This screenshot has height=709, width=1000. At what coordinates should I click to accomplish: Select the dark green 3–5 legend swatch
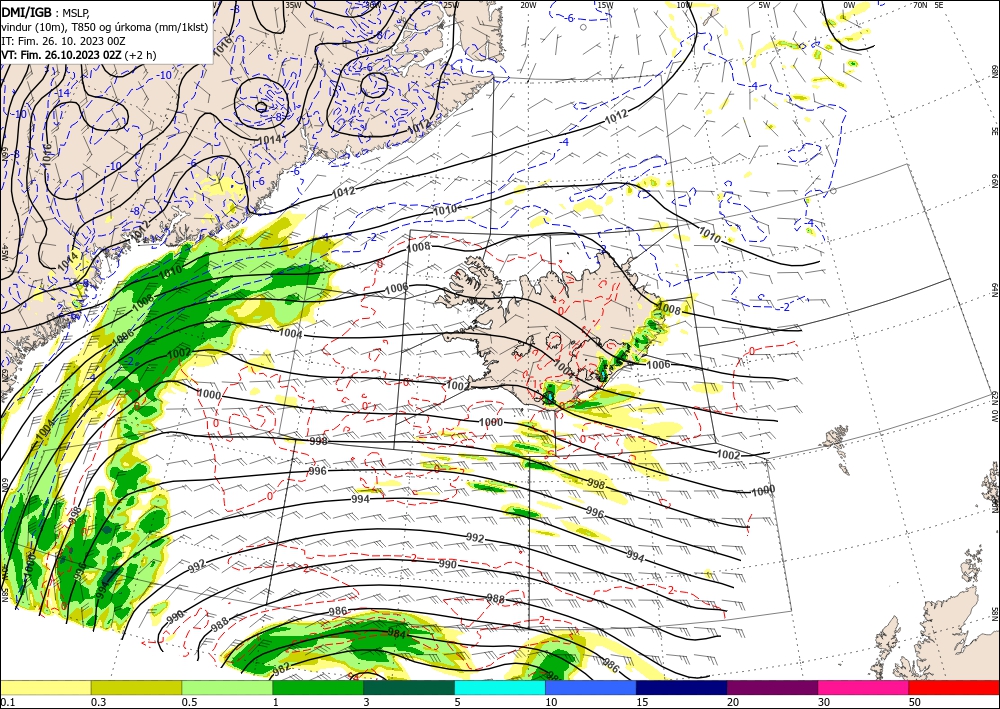coord(409,687)
